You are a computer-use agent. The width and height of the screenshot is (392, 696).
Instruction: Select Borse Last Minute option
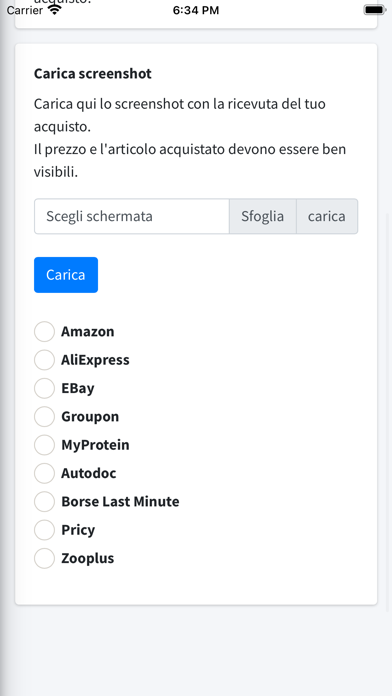tap(44, 502)
